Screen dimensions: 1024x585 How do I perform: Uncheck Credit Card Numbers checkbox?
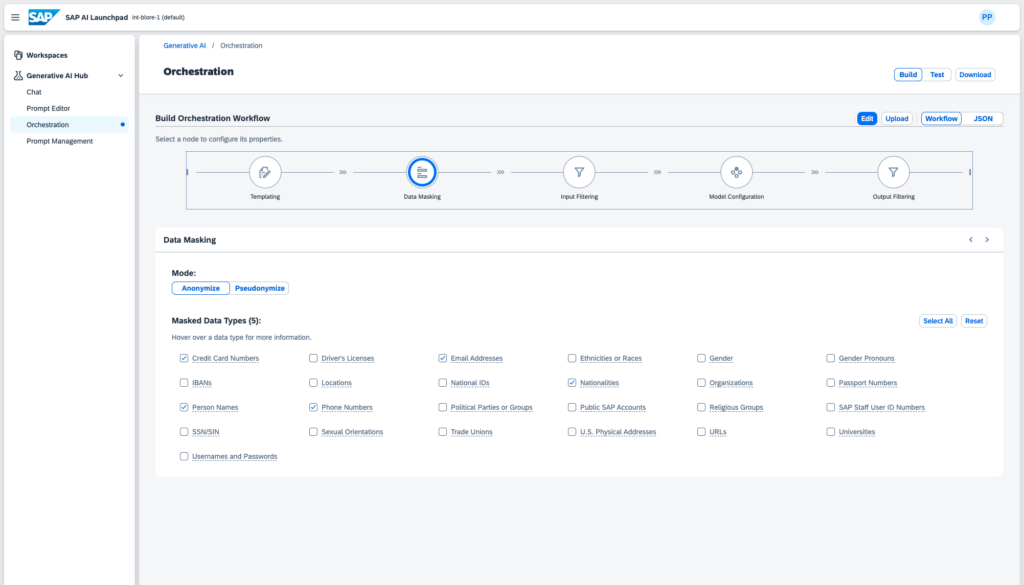click(184, 358)
